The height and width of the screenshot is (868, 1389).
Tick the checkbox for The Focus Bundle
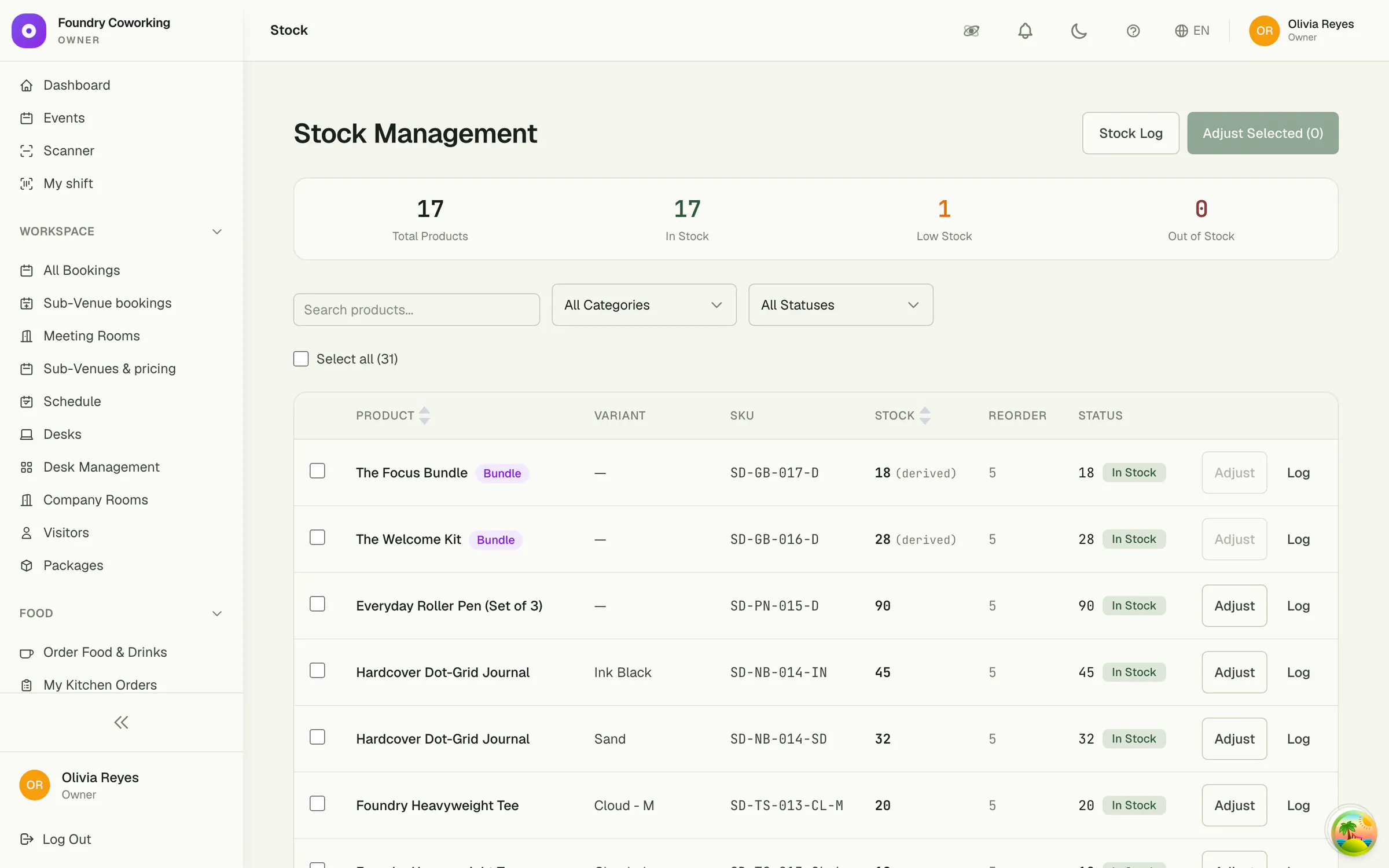point(317,471)
